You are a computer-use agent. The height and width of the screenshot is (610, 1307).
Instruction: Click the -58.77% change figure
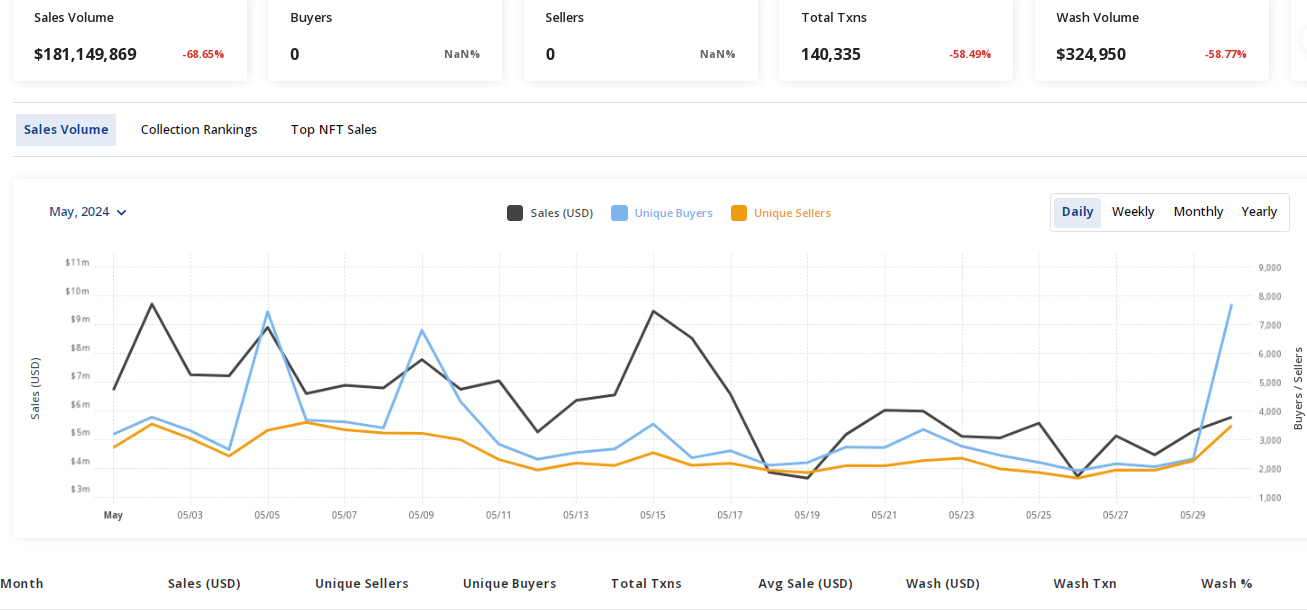tap(1226, 54)
